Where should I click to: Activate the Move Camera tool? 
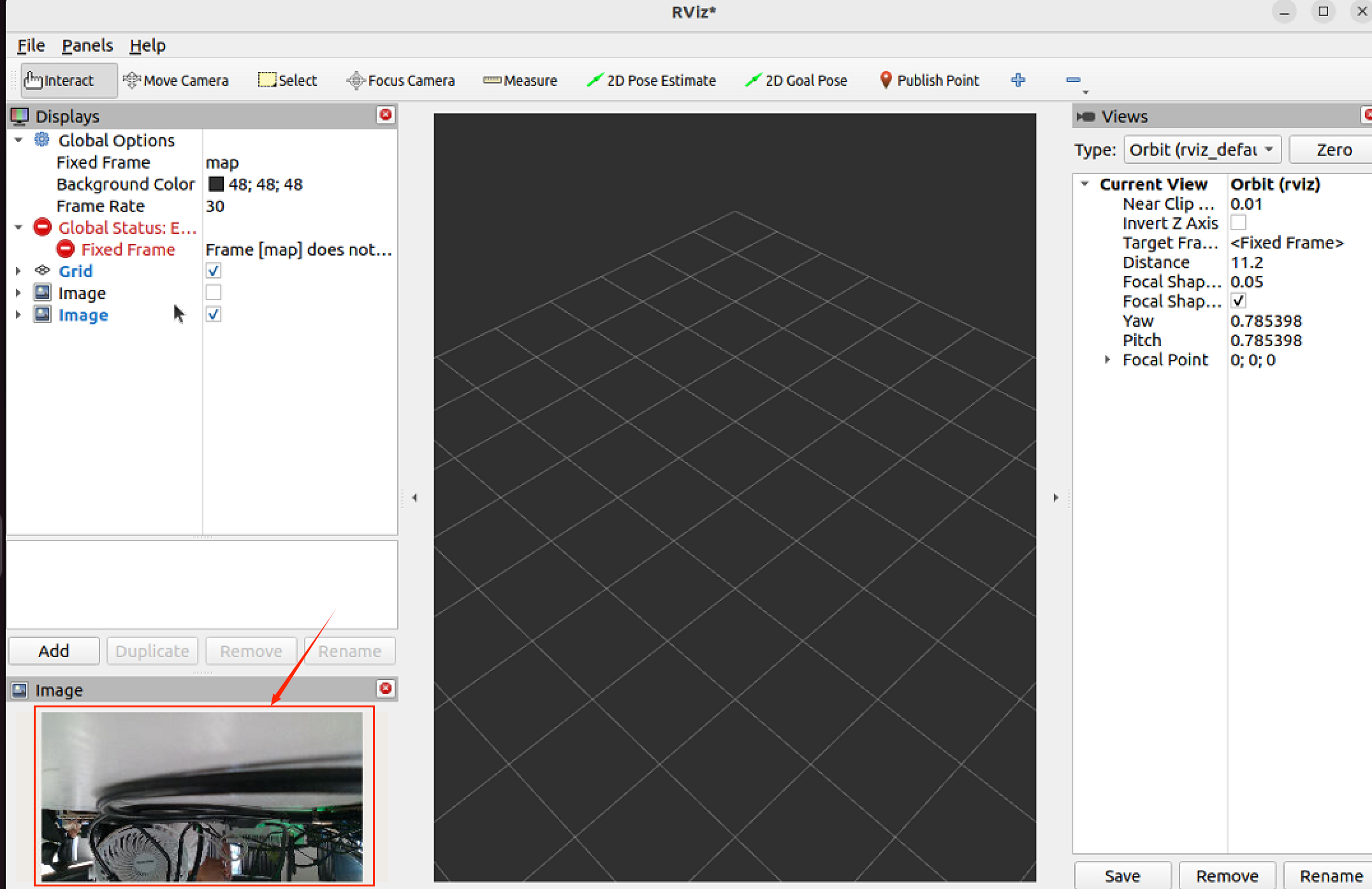(176, 80)
